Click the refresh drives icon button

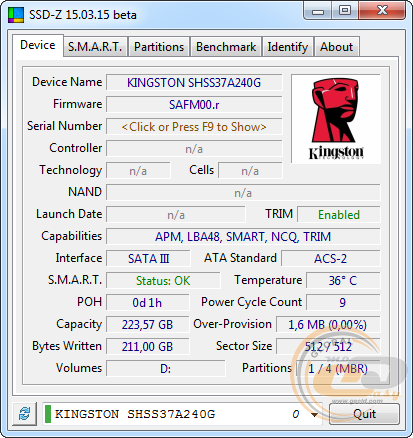click(24, 414)
